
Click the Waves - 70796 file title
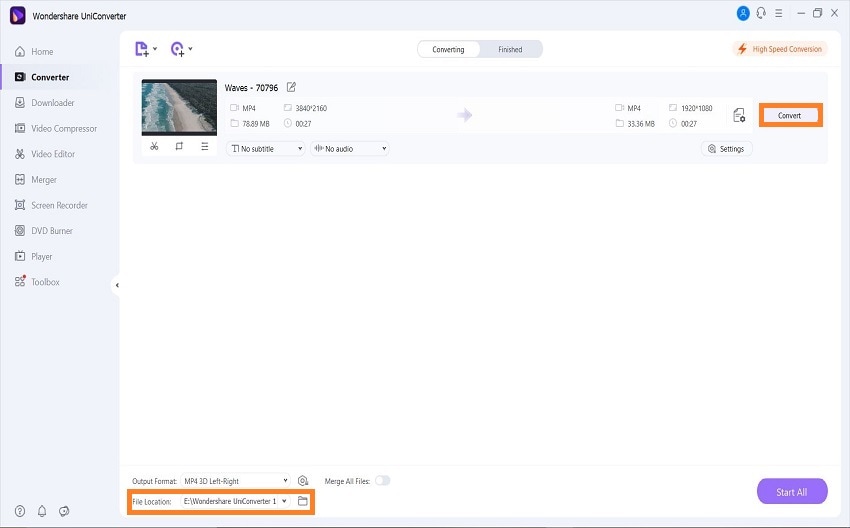pos(251,88)
